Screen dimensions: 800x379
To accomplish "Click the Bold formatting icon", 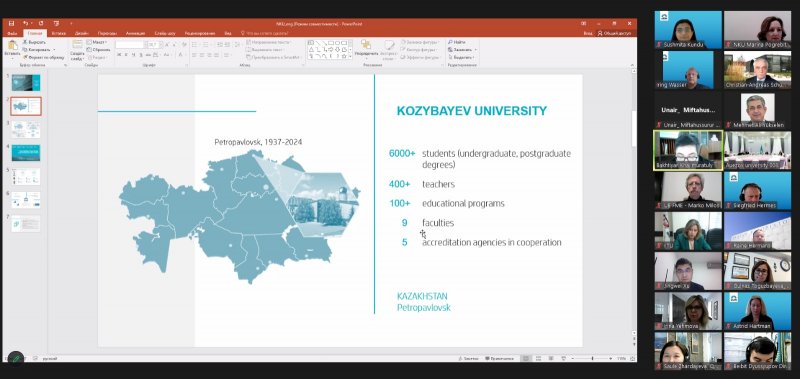I will [119, 55].
